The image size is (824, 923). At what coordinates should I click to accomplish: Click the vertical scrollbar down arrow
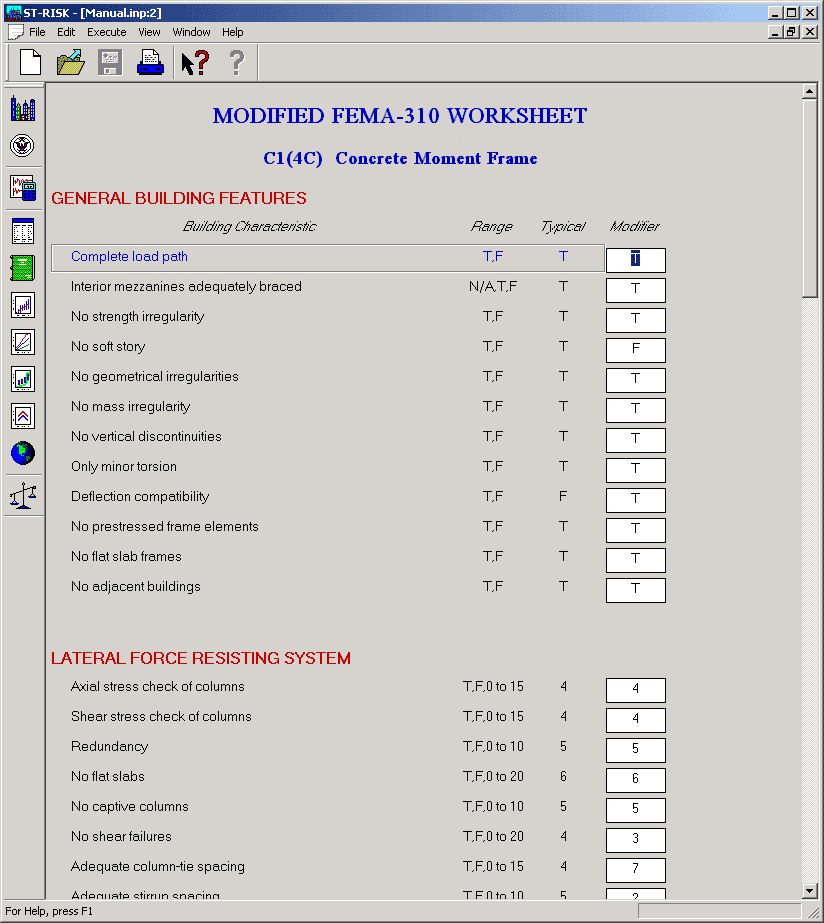810,891
